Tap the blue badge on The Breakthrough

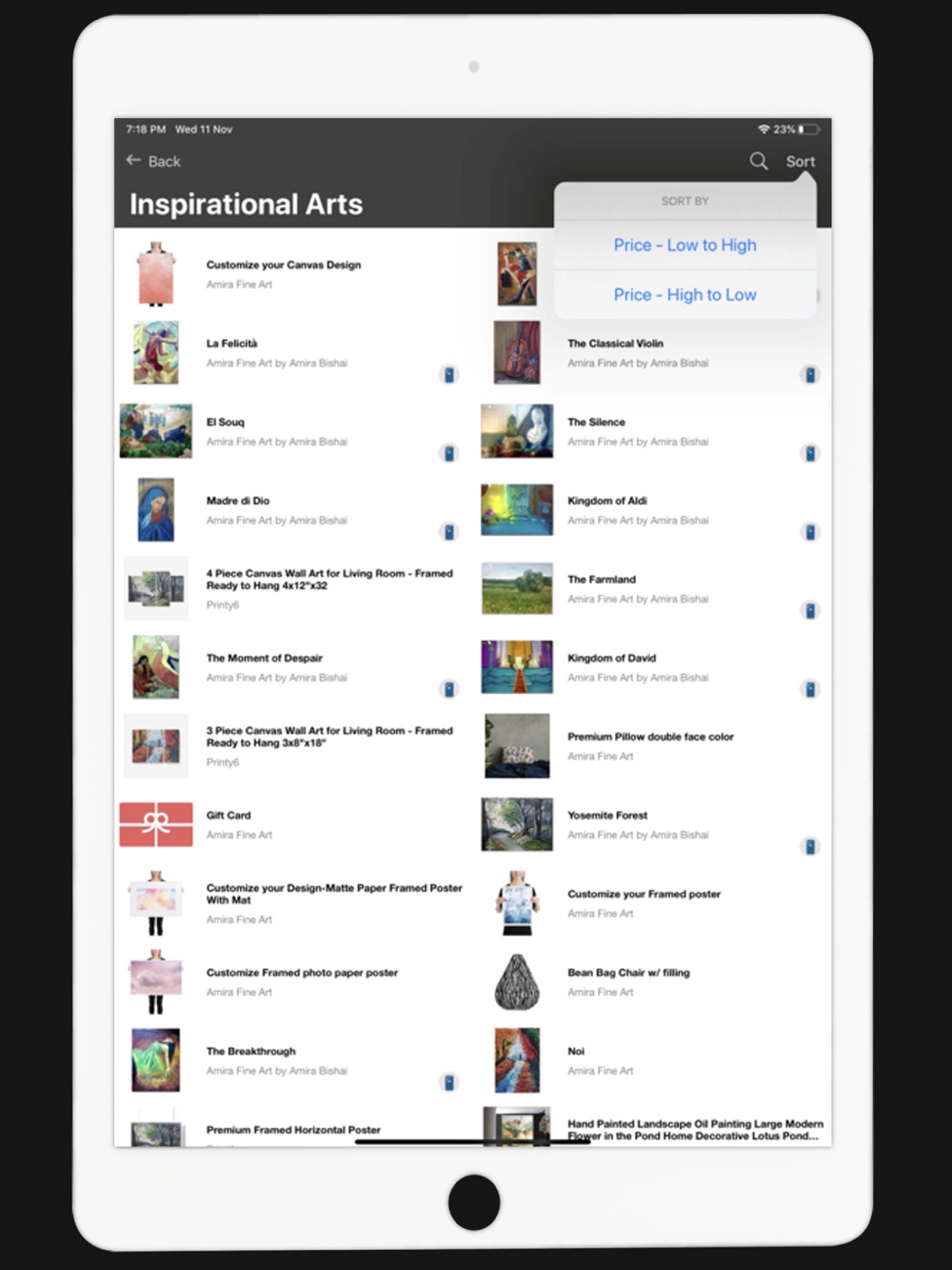(x=449, y=1081)
